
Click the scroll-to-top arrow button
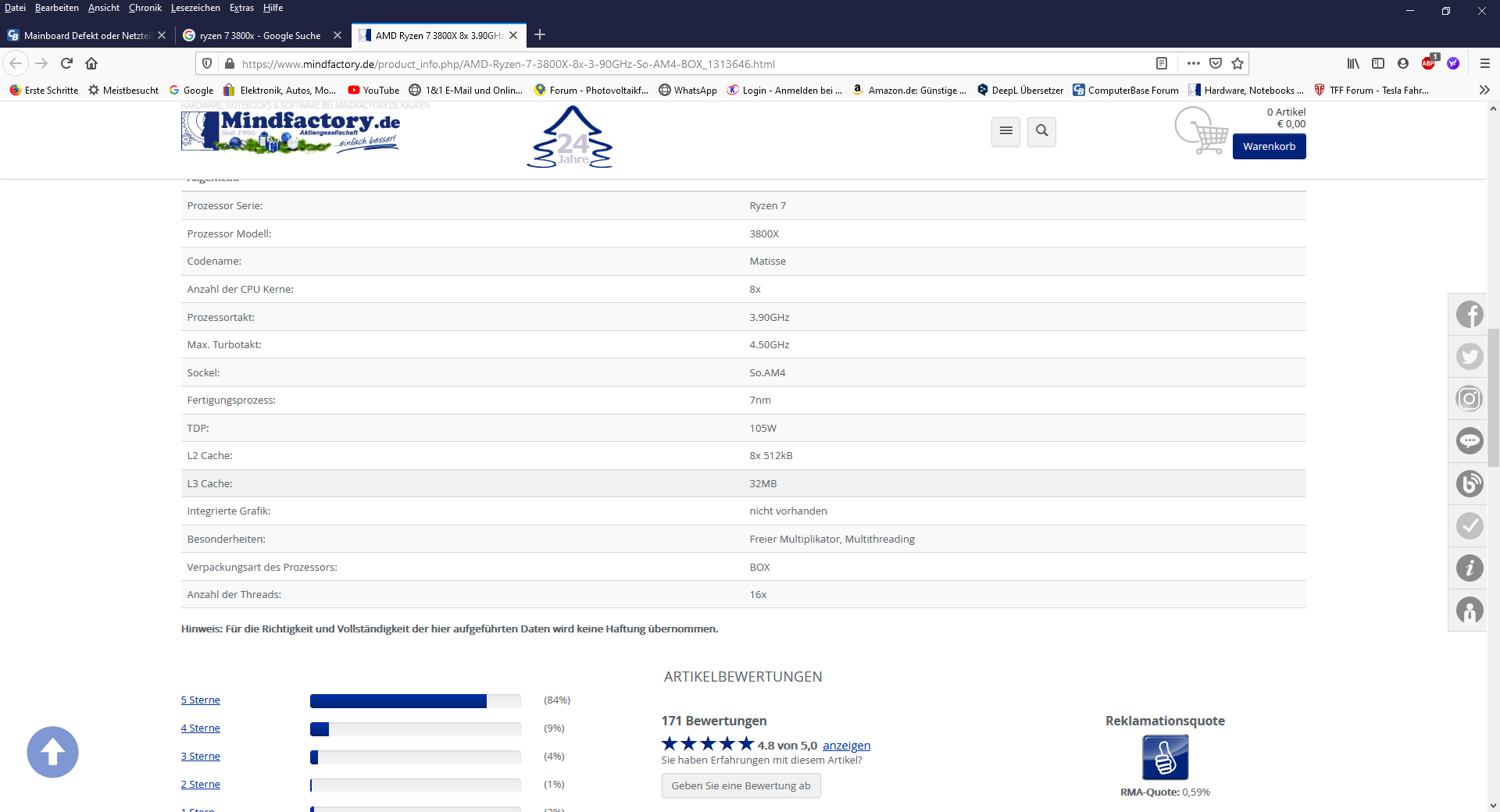point(52,752)
